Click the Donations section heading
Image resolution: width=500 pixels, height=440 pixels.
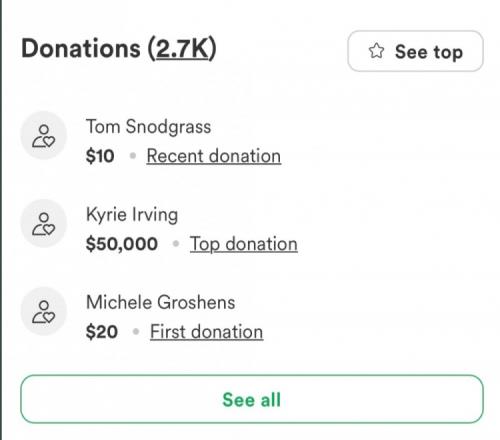119,49
